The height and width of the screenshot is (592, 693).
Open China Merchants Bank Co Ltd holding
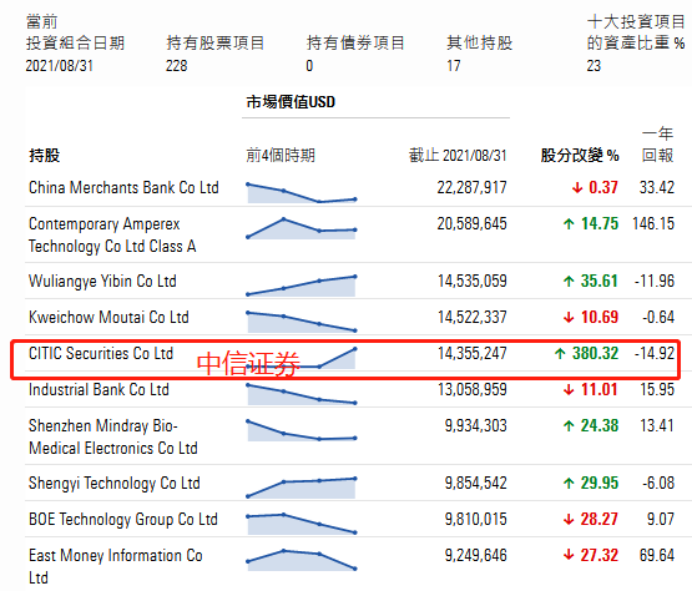tap(124, 188)
